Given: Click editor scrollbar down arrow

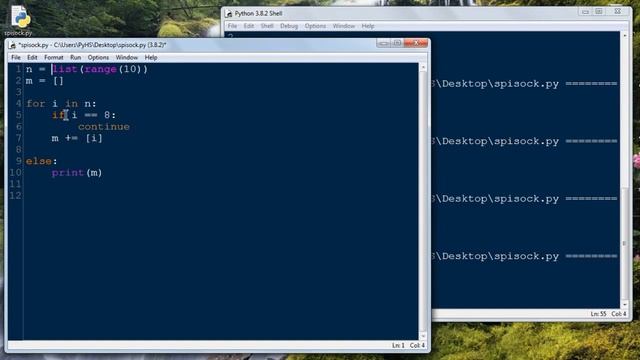Looking at the screenshot, I should pos(423,336).
